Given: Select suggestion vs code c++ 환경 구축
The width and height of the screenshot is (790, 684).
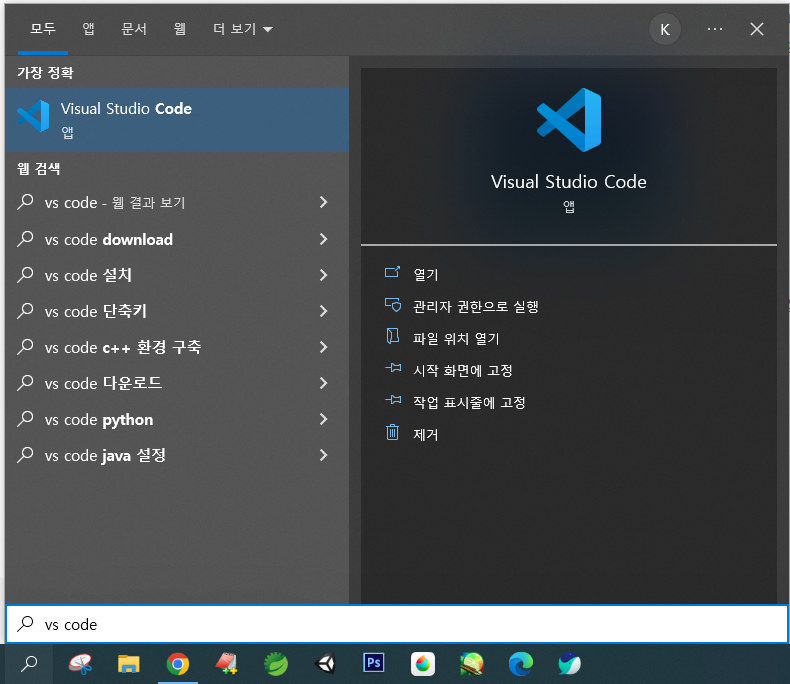Looking at the screenshot, I should 177,347.
